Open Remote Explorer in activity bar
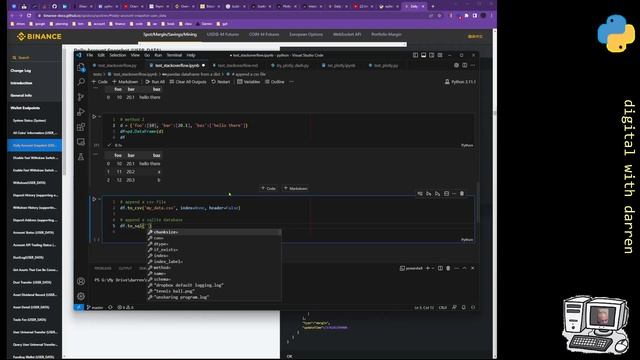 [81, 142]
